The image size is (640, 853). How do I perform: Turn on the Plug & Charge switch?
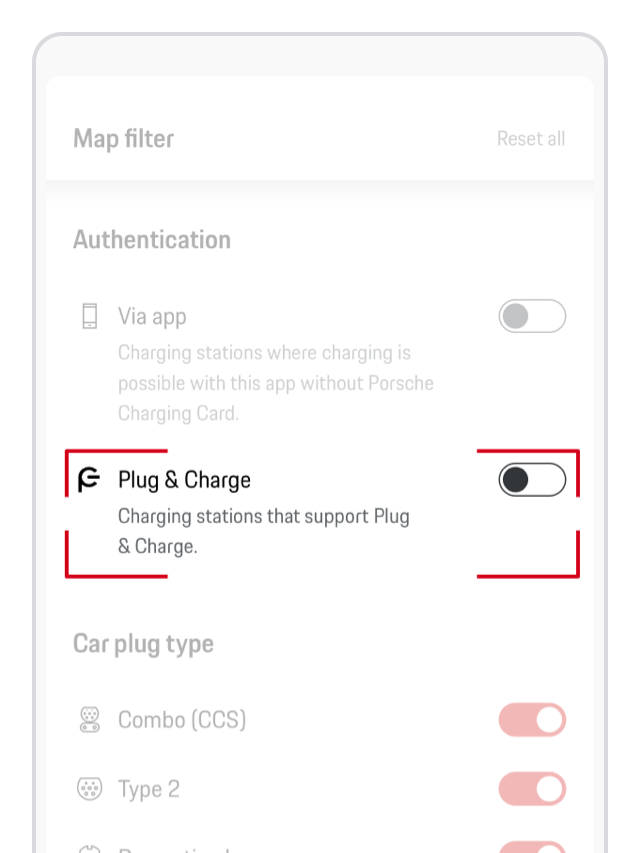click(532, 479)
